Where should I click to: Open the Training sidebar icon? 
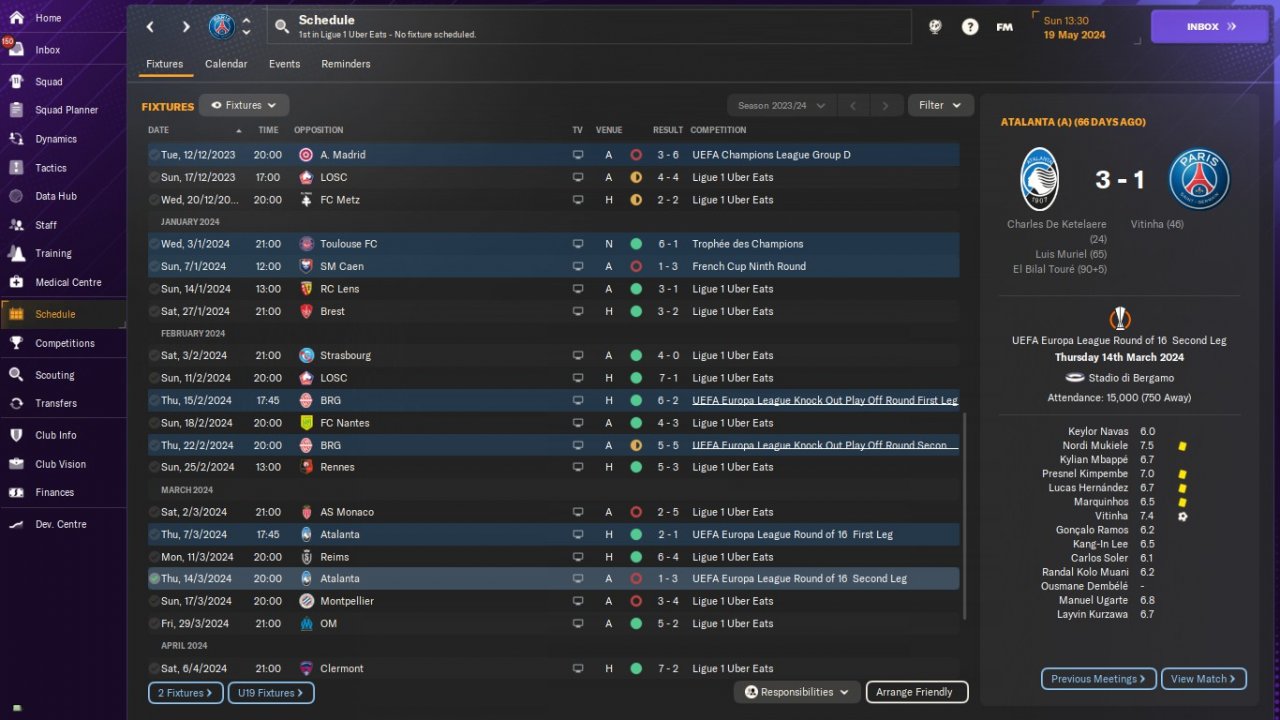(17, 253)
